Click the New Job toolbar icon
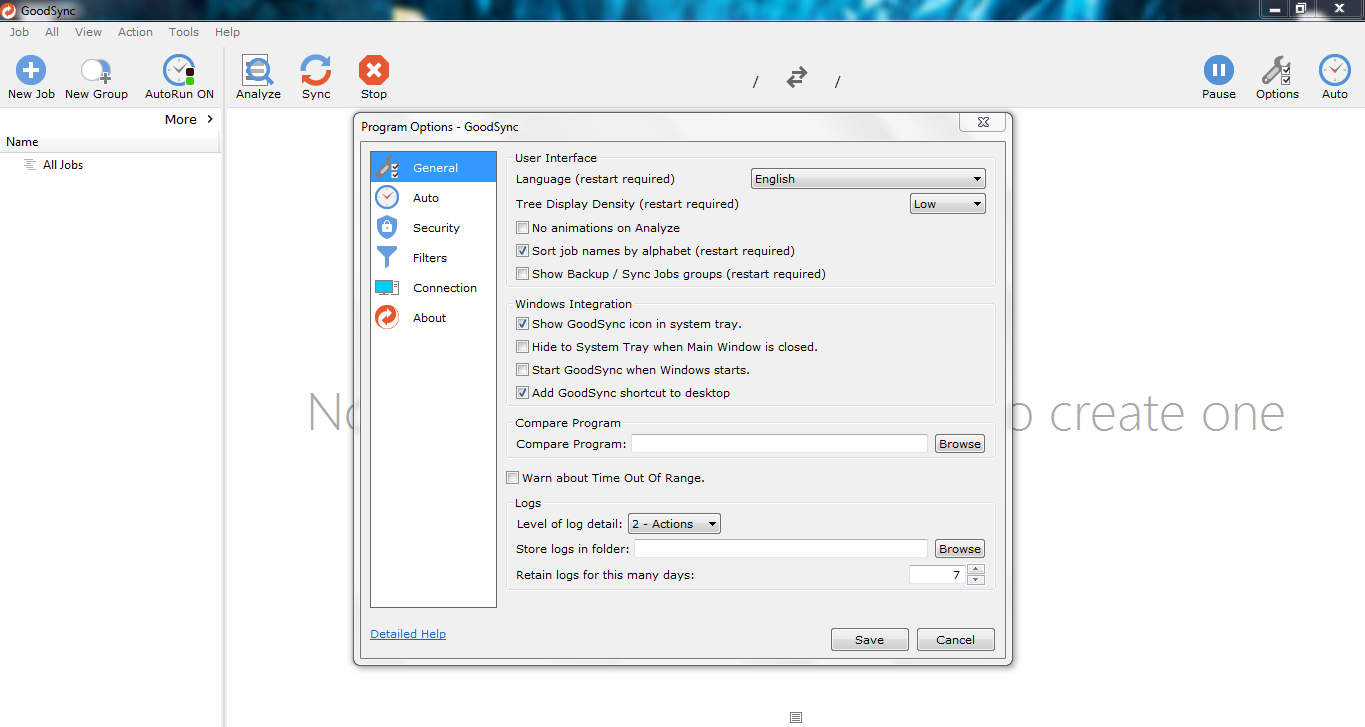1365x727 pixels. (x=31, y=71)
